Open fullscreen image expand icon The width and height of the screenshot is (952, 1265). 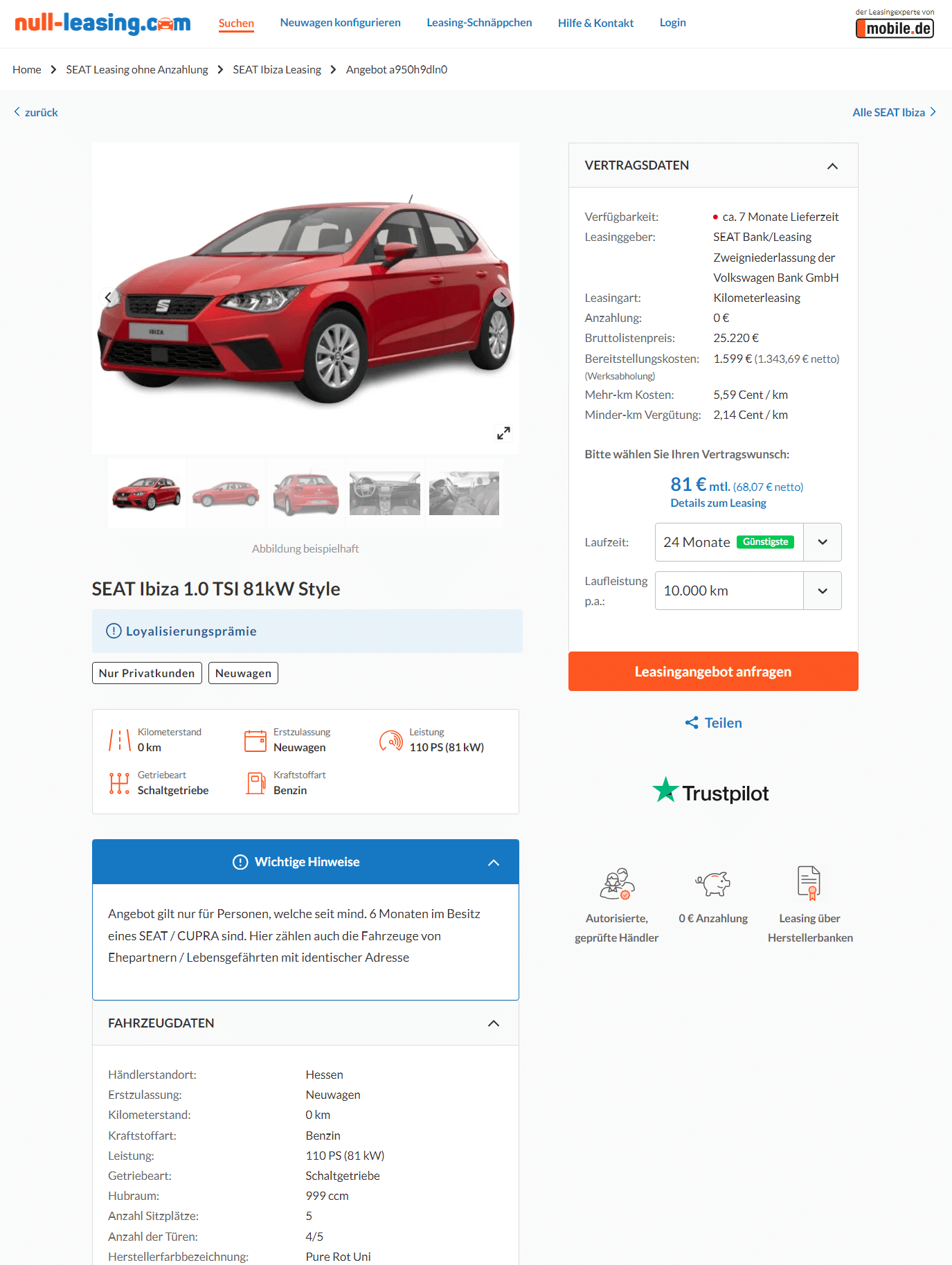click(x=503, y=433)
